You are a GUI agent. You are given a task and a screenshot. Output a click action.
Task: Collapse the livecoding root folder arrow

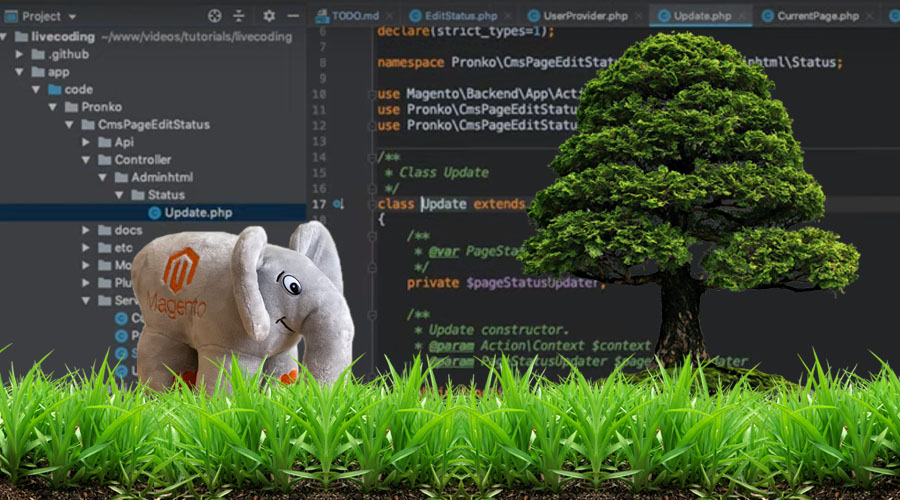pos(4,37)
